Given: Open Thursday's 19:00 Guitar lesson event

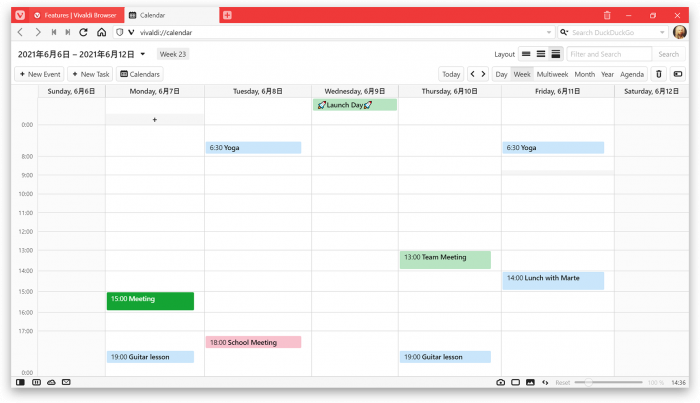Looking at the screenshot, I should tap(445, 357).
